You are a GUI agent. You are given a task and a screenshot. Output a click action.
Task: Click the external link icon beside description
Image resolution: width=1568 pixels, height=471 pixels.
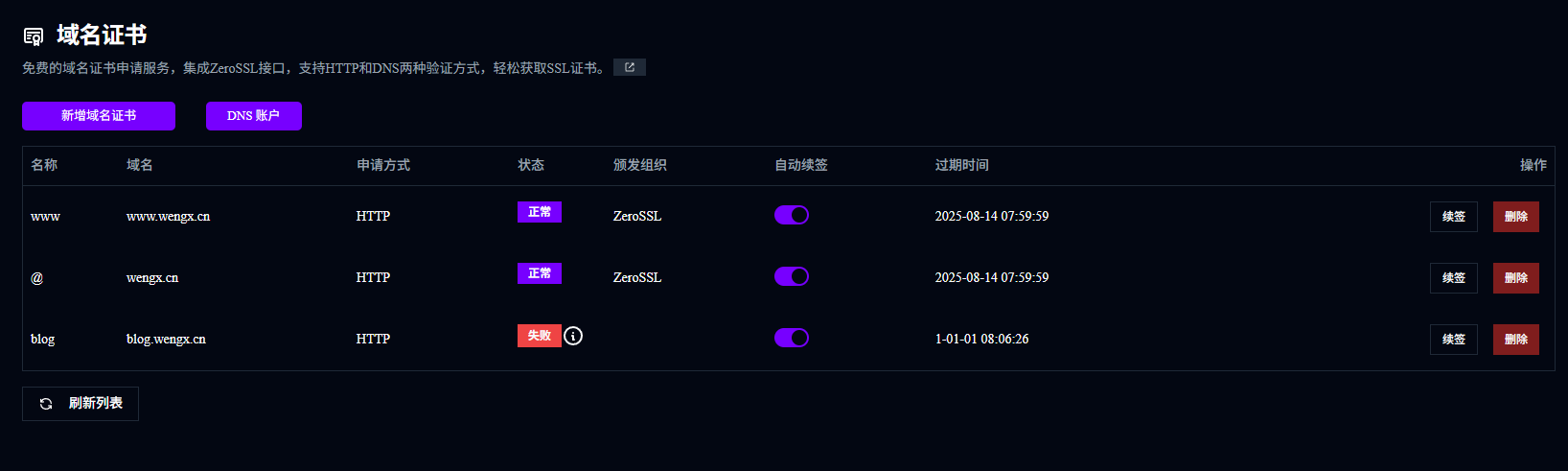[x=630, y=67]
